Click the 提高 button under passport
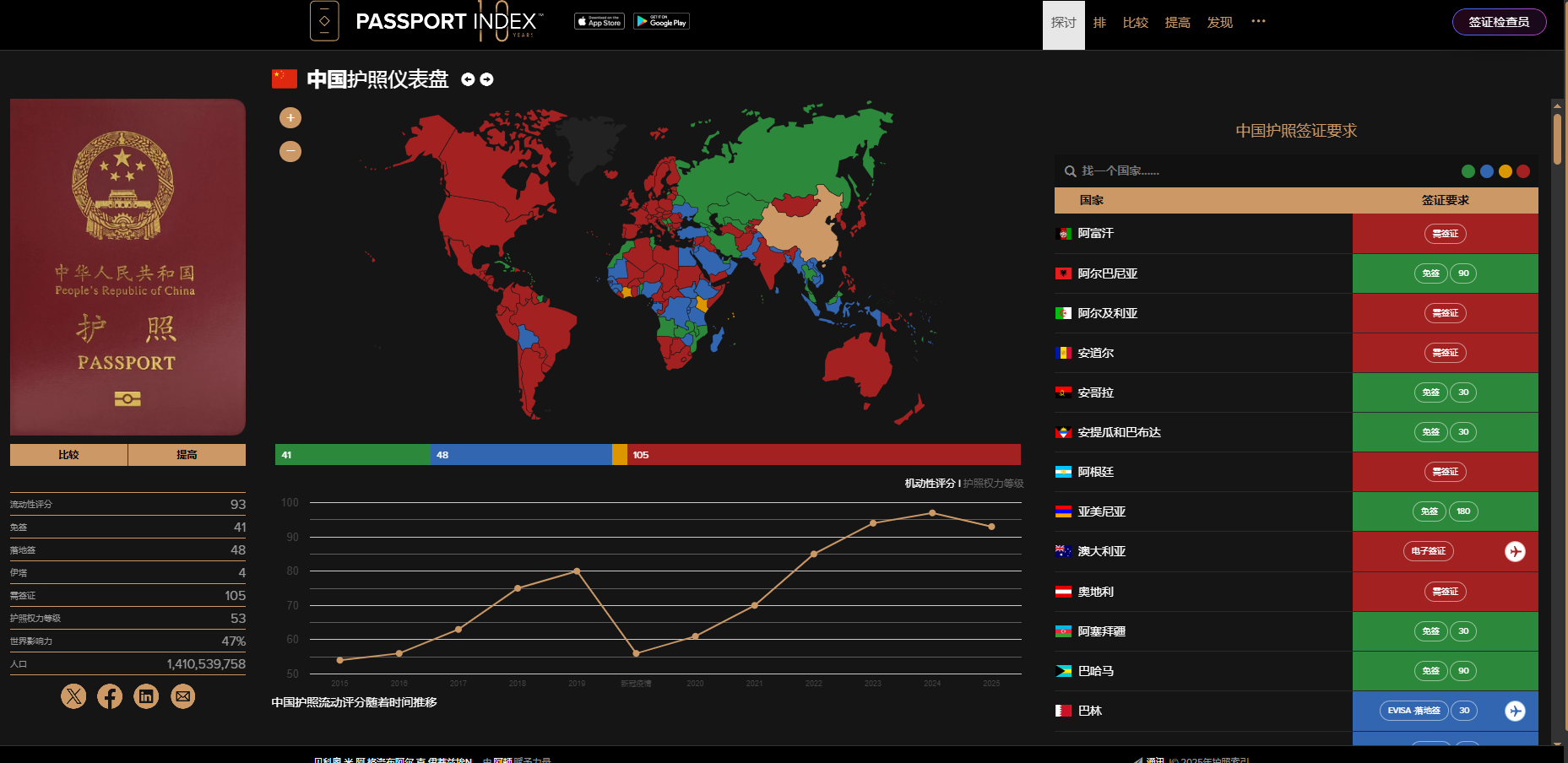Viewport: 1568px width, 763px height. [187, 455]
